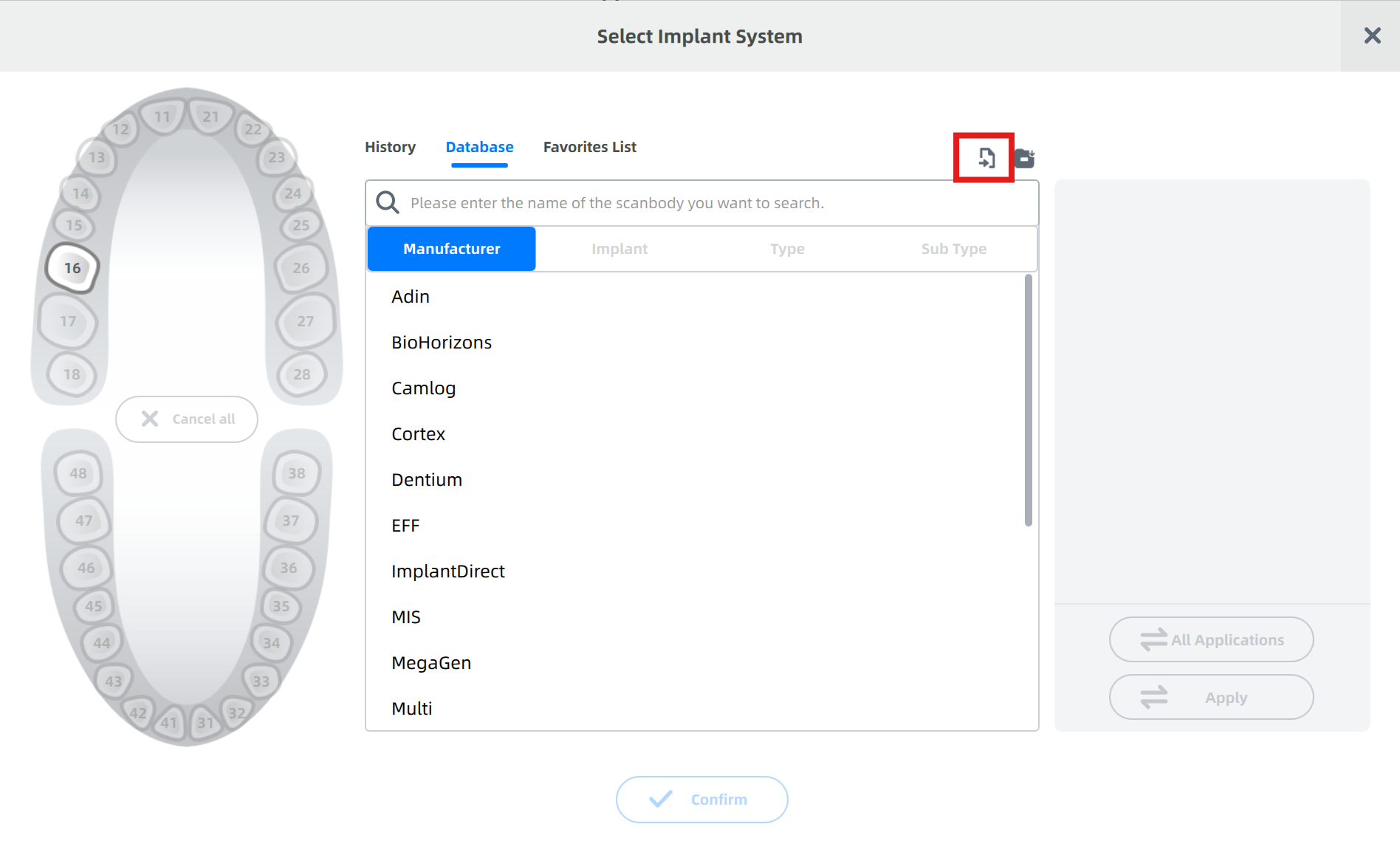Select tooth 48 on the lower arch
Image resolution: width=1400 pixels, height=852 pixels.
pos(78,473)
